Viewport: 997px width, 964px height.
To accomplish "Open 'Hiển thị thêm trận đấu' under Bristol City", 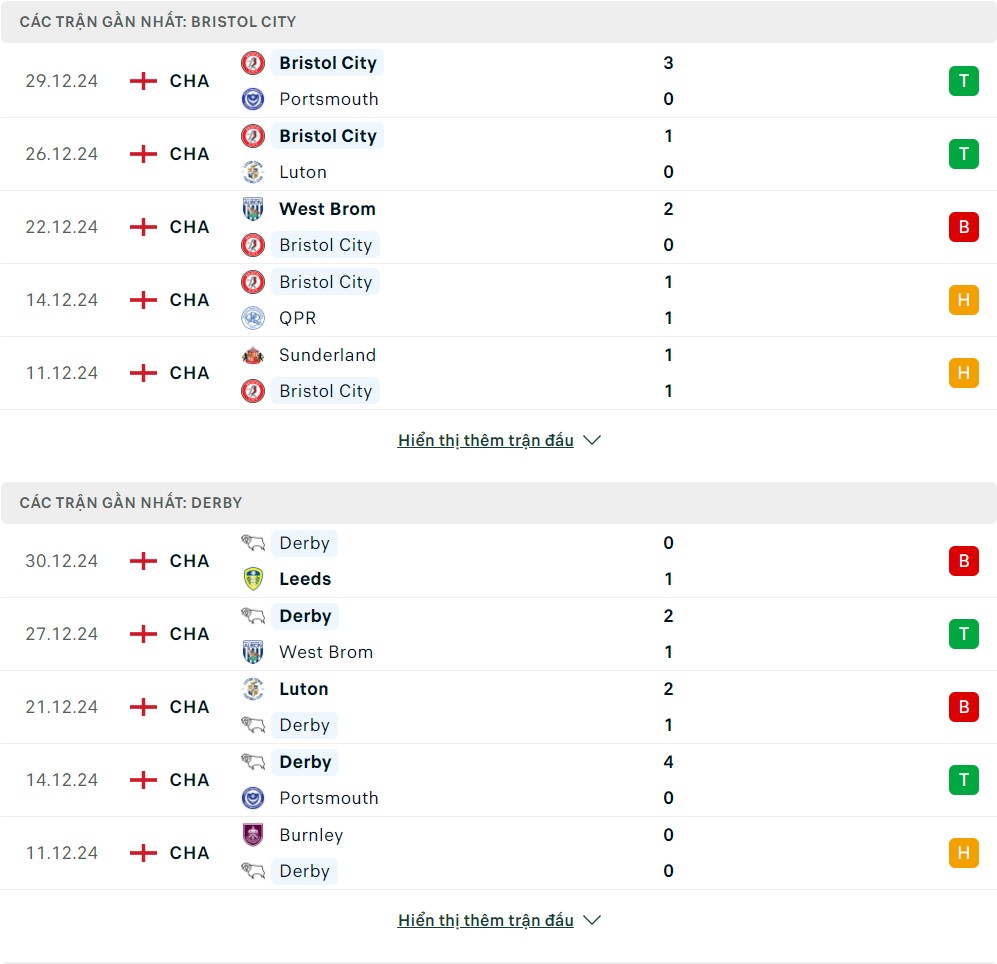I will click(486, 440).
